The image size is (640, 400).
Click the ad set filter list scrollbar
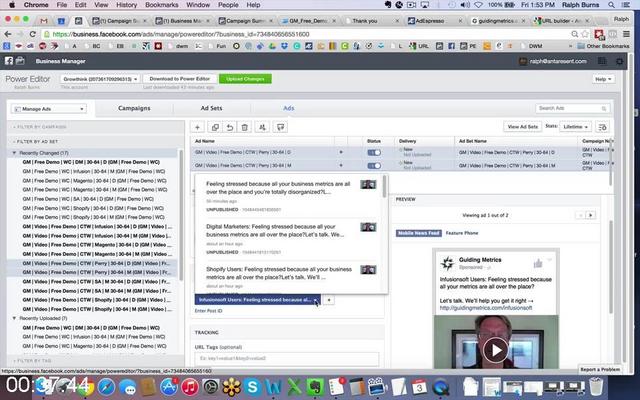(181, 216)
